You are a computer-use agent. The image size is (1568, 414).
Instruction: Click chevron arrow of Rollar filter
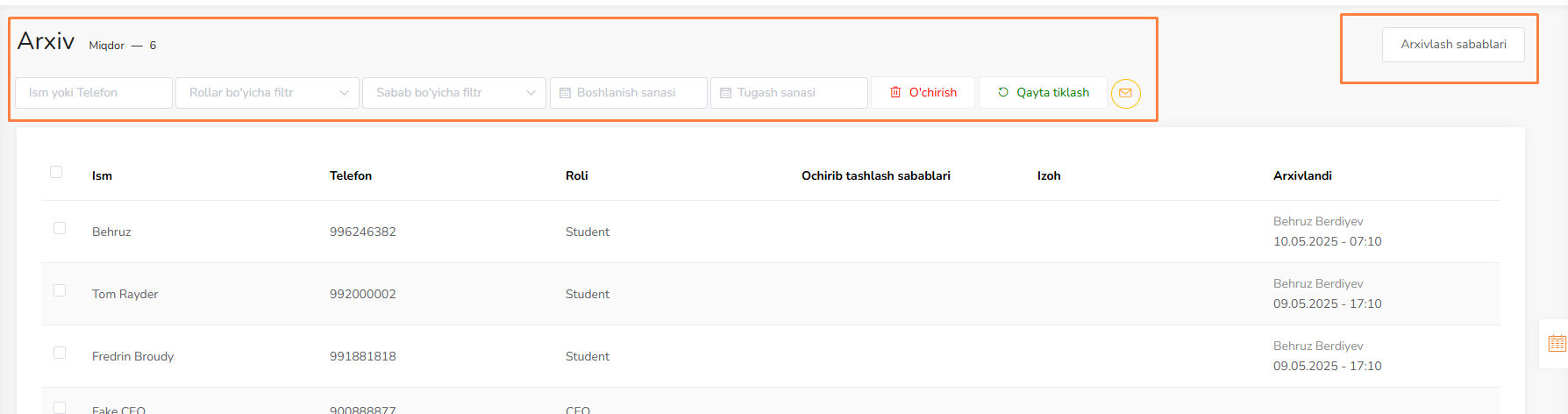pyautogui.click(x=344, y=93)
